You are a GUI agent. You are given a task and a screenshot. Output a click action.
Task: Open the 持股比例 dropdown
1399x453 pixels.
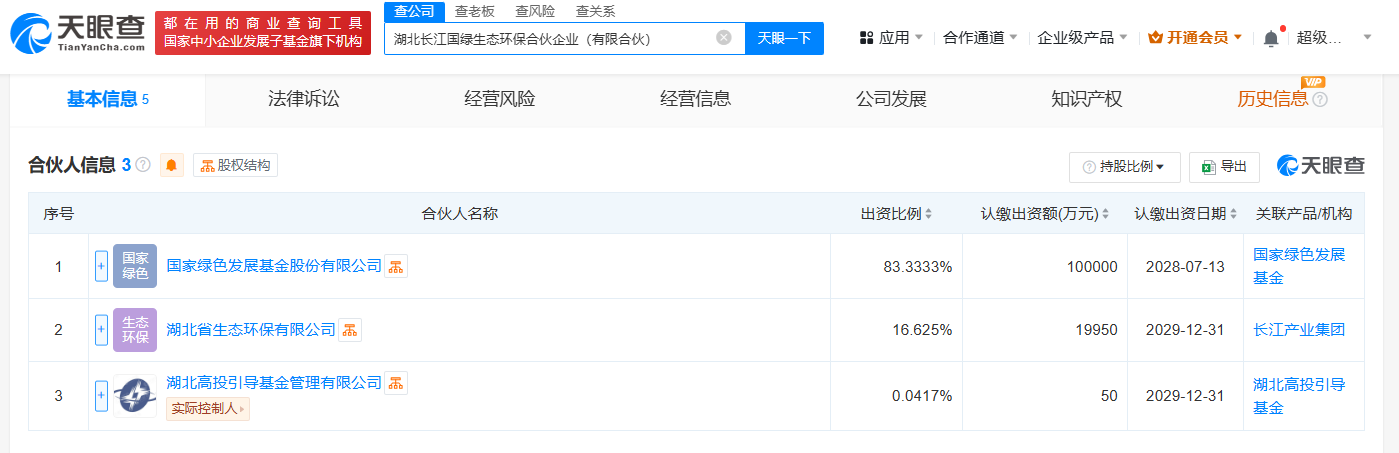pyautogui.click(x=1125, y=167)
